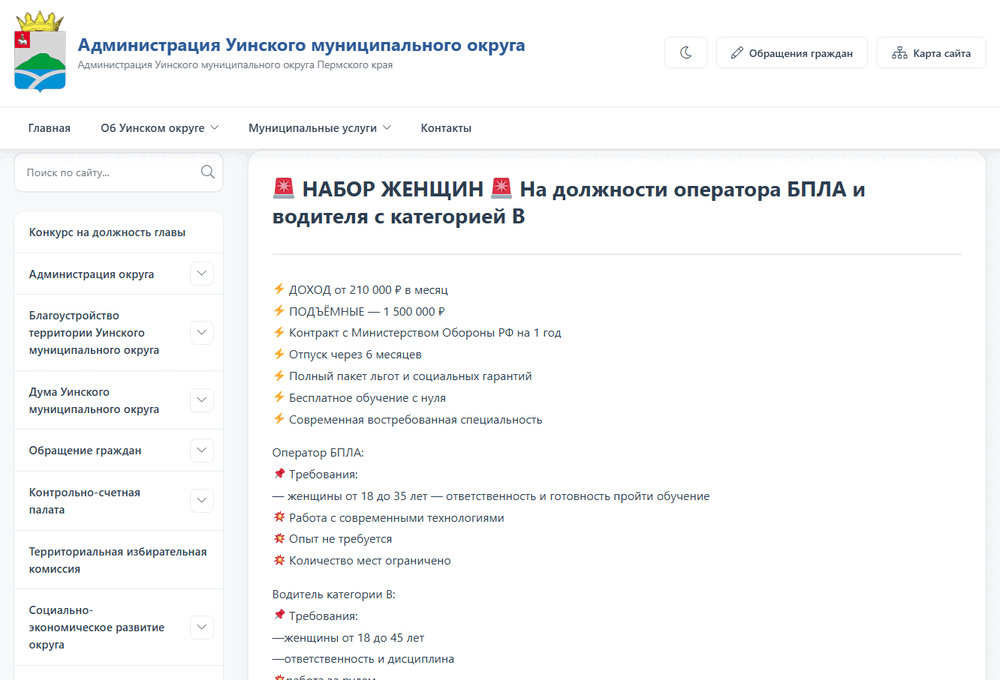Open the Муниципальные услуги menu

point(320,128)
